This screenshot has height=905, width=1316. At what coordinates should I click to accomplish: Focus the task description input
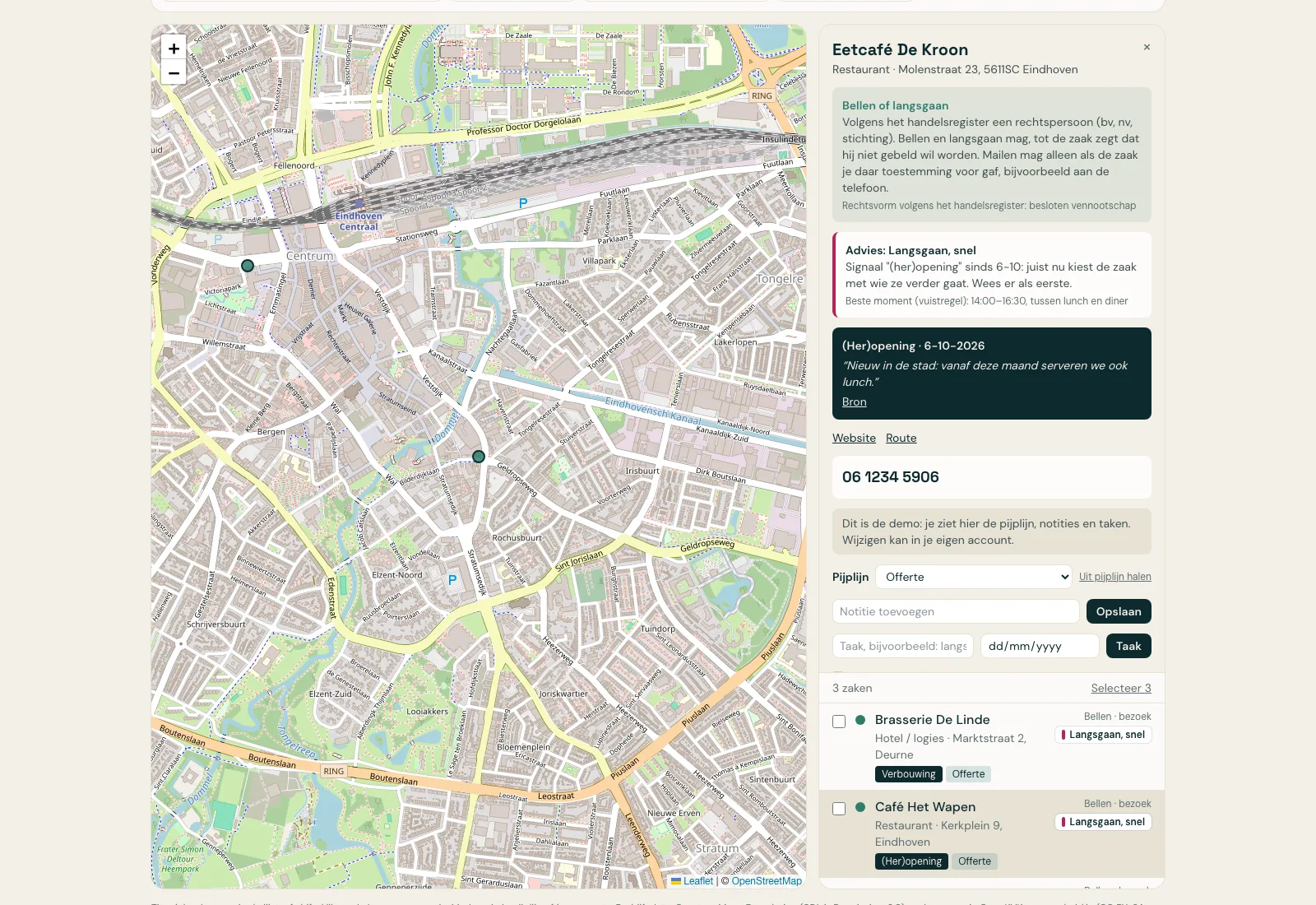tap(903, 646)
